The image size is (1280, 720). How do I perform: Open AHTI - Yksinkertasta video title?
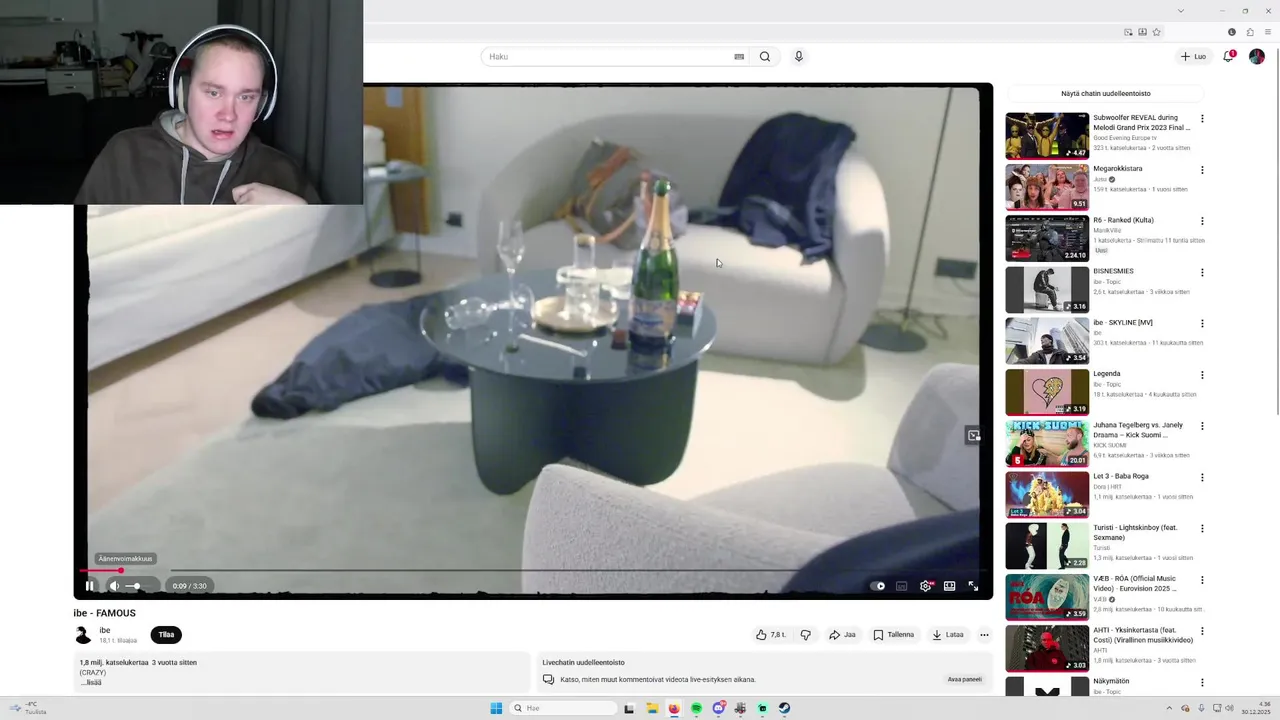pyautogui.click(x=1143, y=635)
